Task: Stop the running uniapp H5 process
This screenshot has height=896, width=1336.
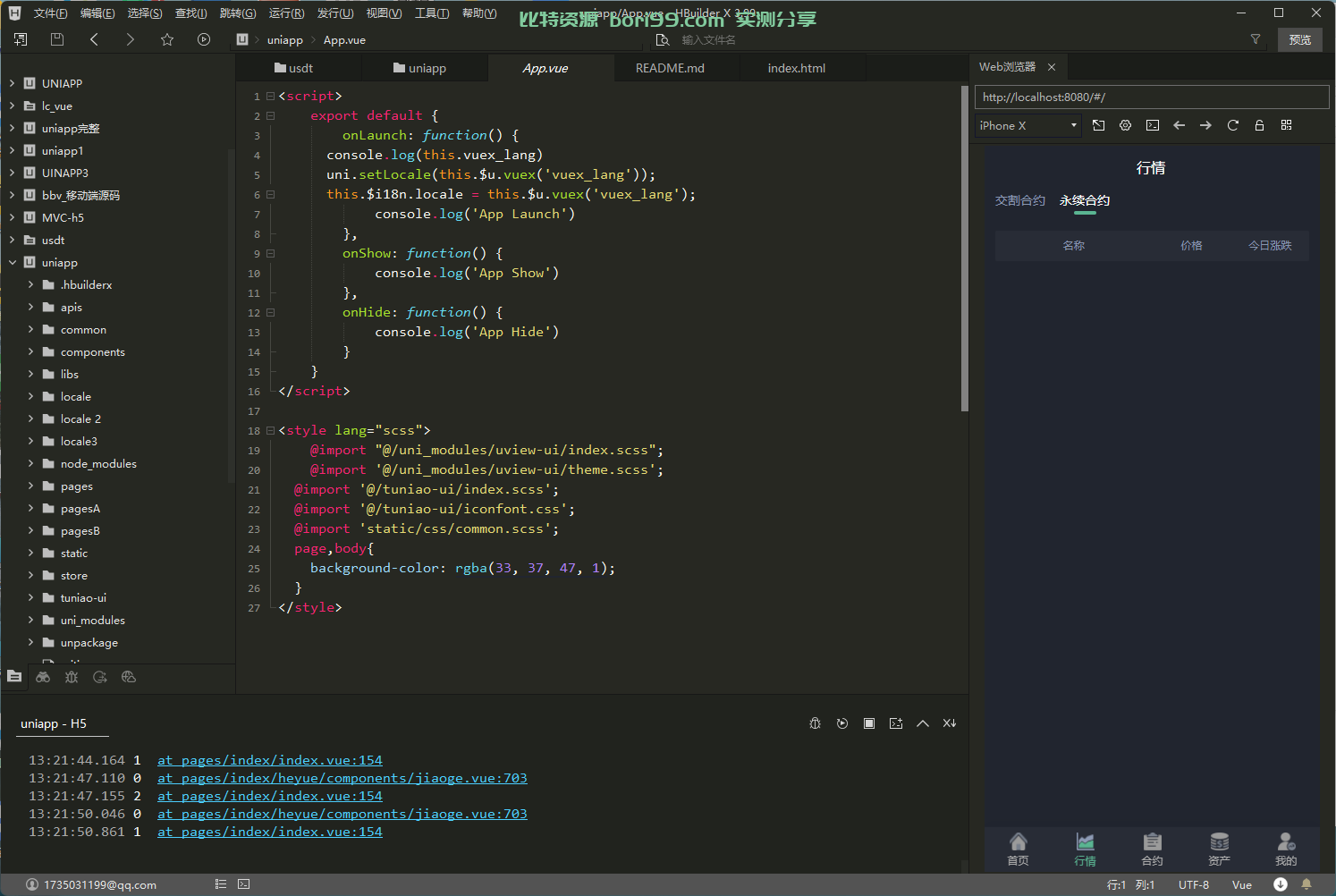Action: (869, 723)
